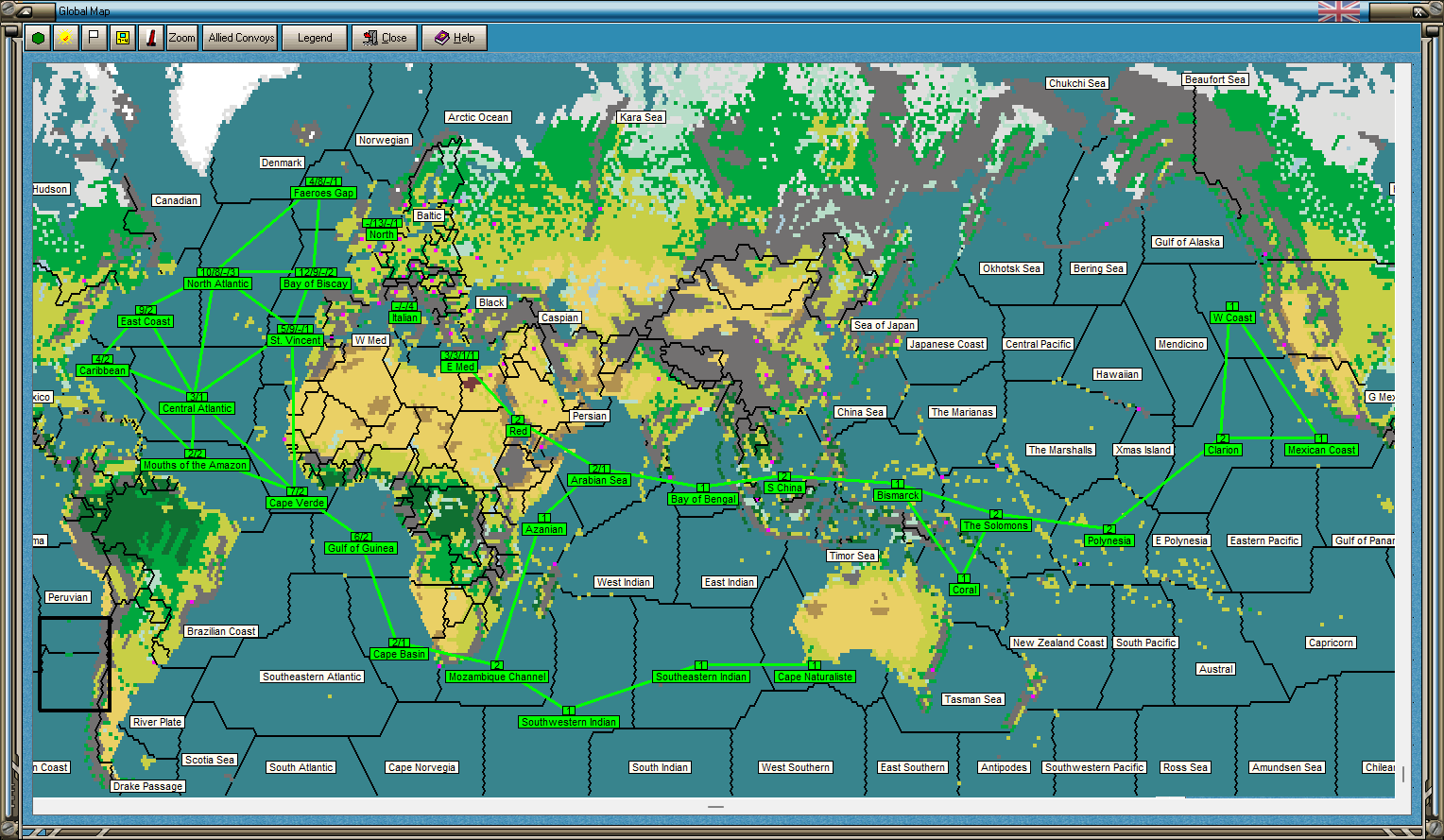The image size is (1444, 840).
Task: Open the map Legend
Action: pos(315,38)
